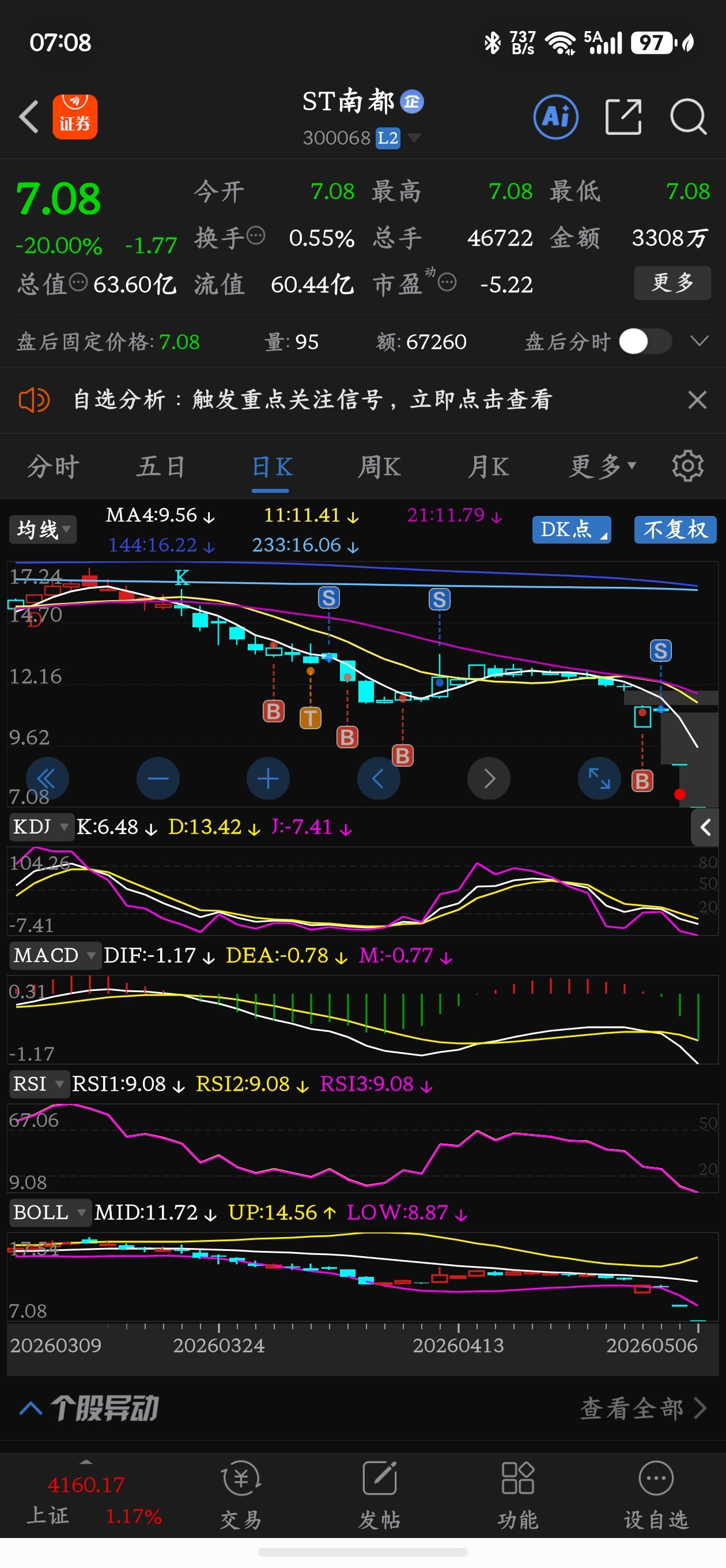Open chart settings gear icon
726x1568 pixels.
pyautogui.click(x=687, y=467)
